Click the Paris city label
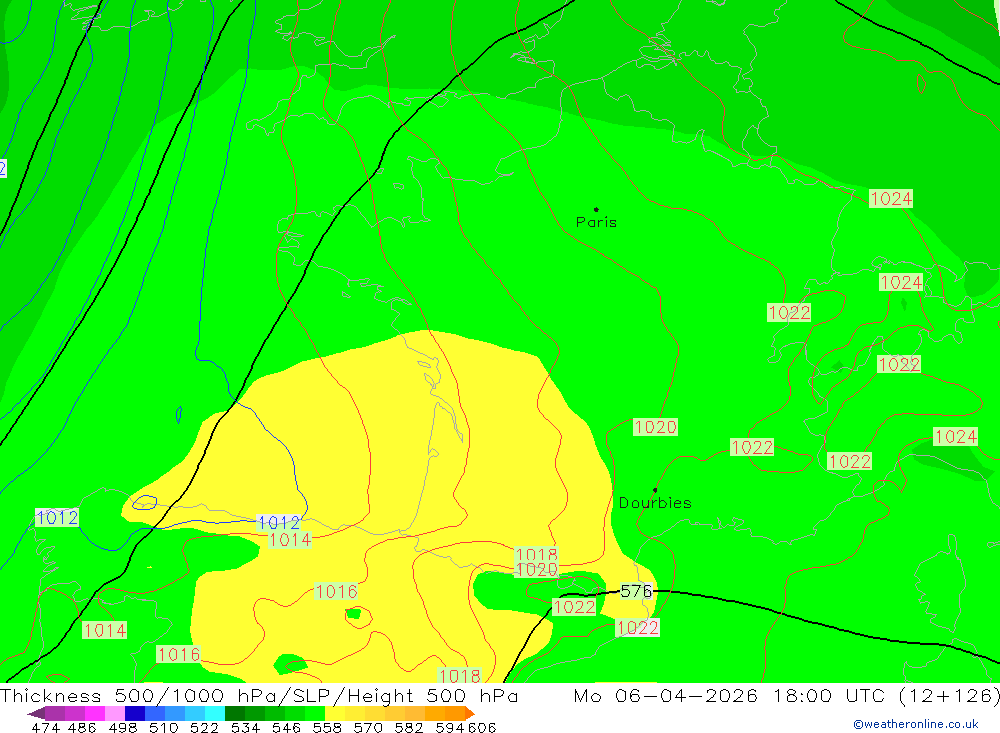The width and height of the screenshot is (1000, 733). pos(596,223)
